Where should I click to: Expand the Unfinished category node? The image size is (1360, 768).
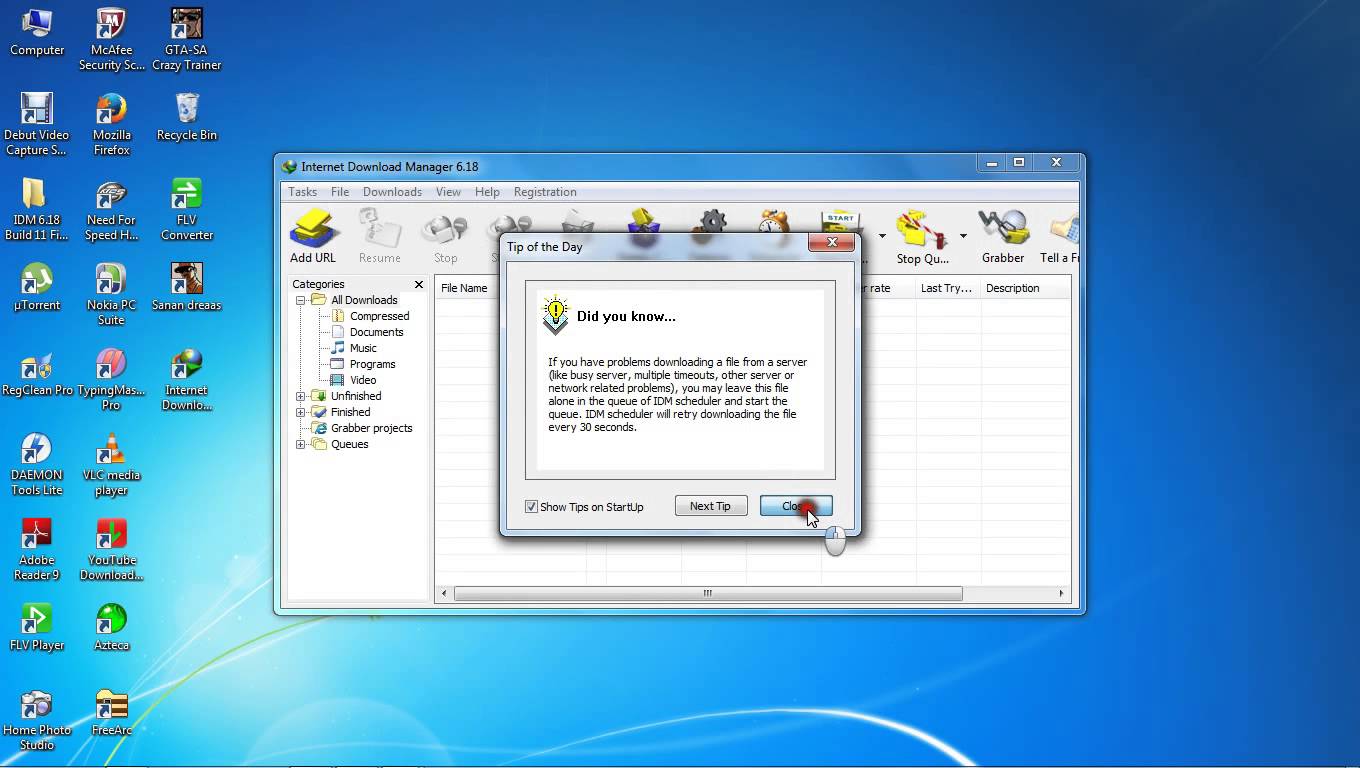click(x=300, y=396)
